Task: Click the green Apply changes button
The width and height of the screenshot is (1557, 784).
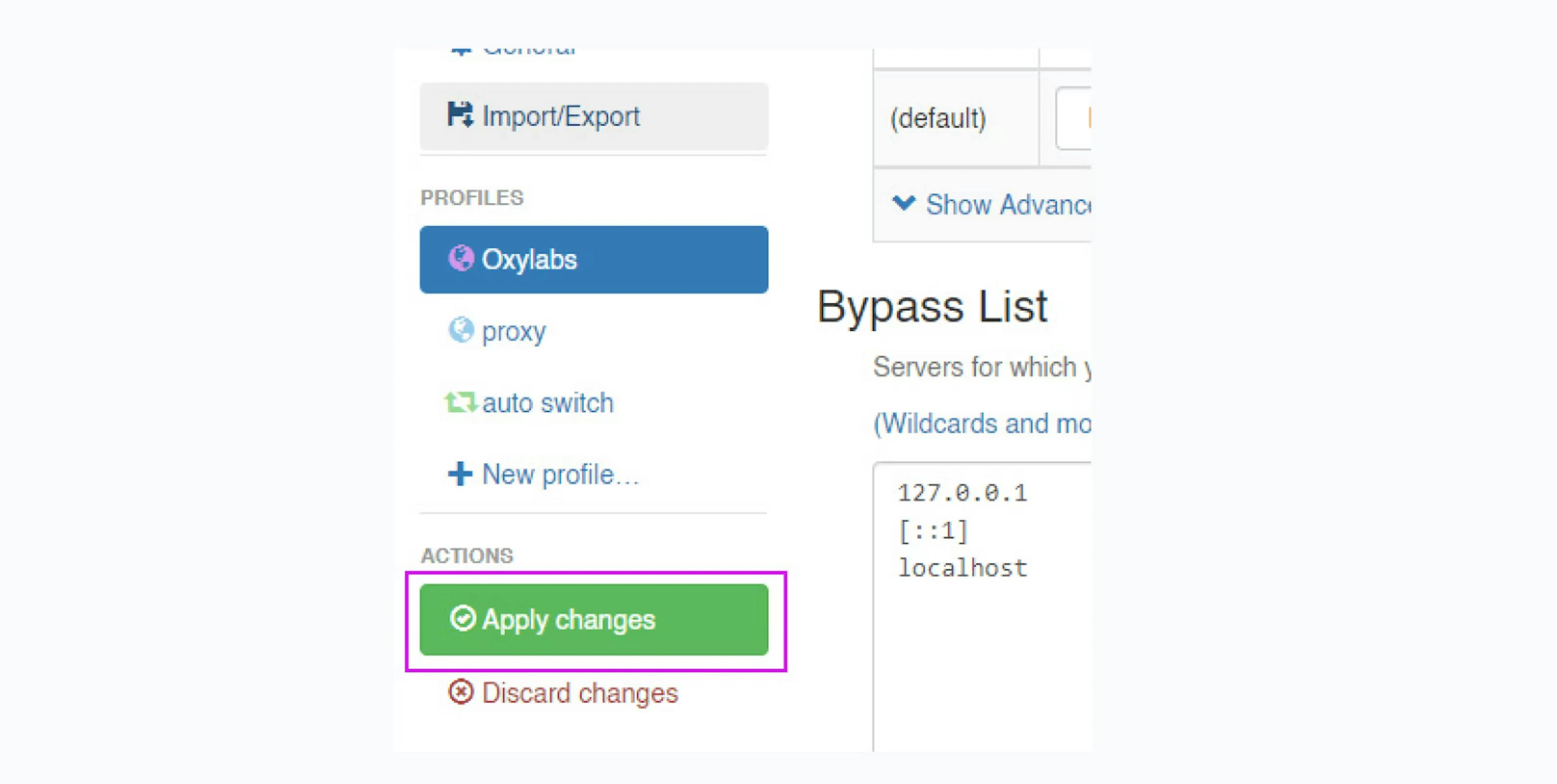Action: click(x=594, y=619)
